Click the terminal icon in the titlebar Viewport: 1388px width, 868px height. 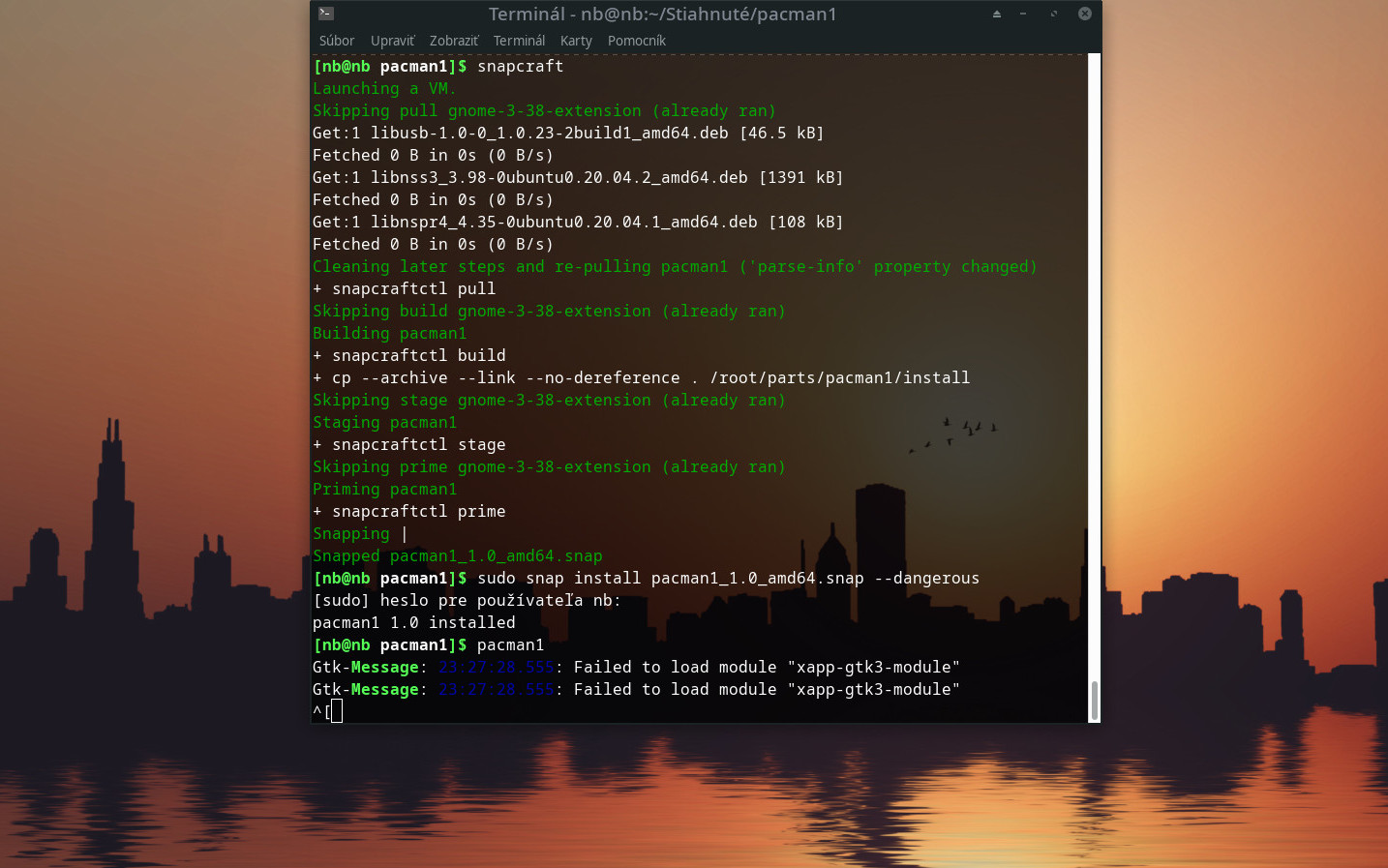coord(324,14)
